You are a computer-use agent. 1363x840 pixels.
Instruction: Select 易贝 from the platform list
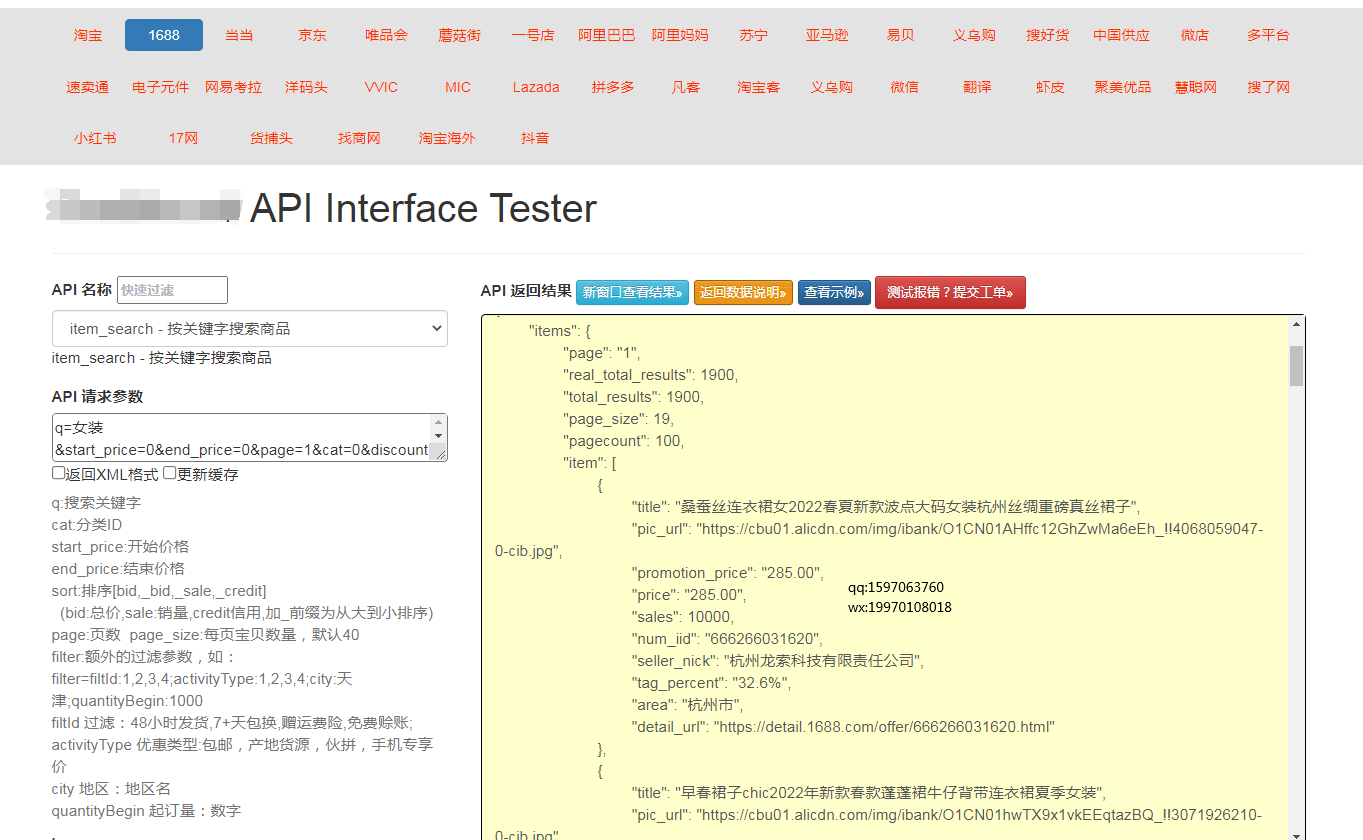pyautogui.click(x=900, y=35)
